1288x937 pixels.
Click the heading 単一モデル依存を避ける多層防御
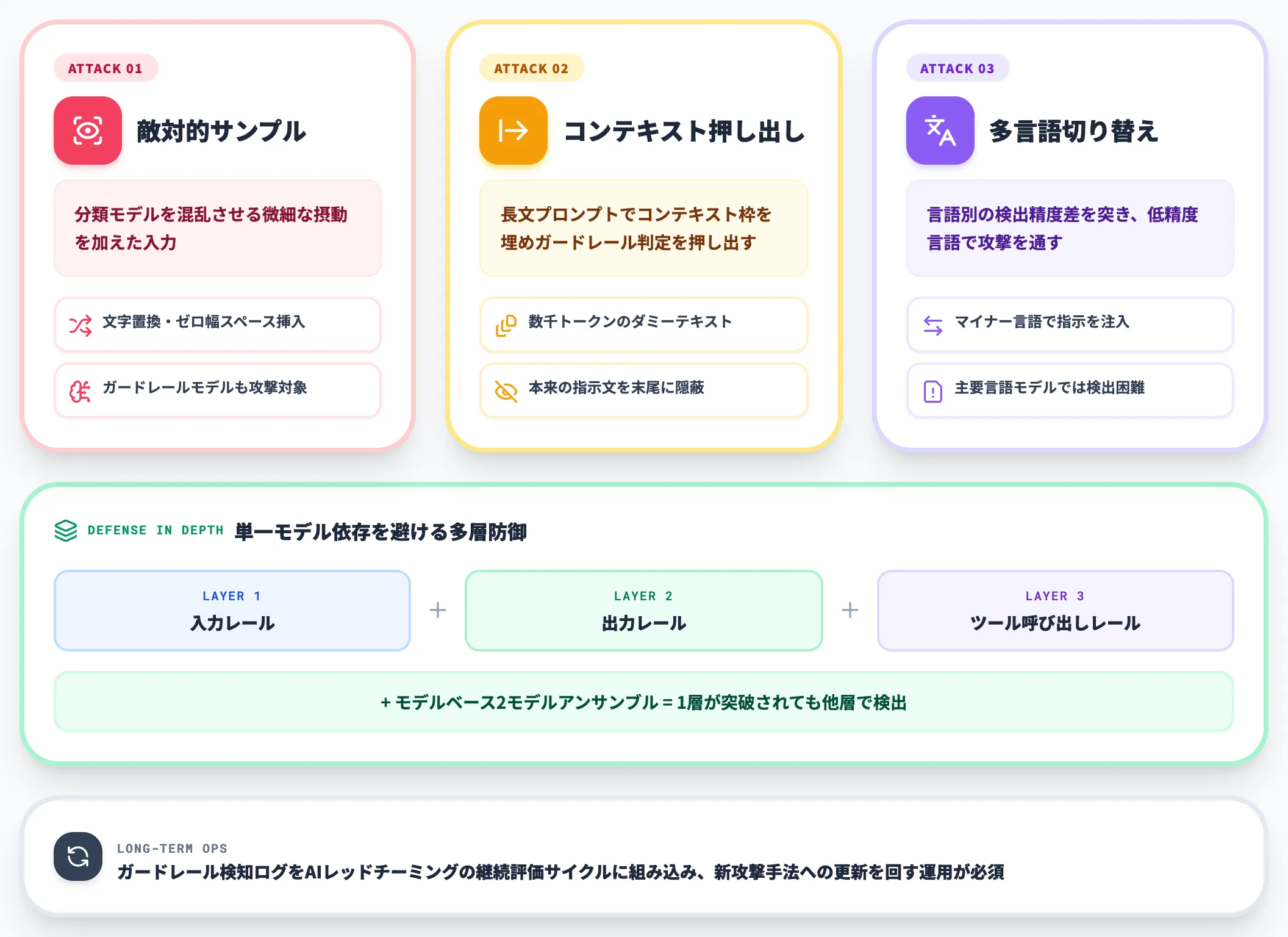pyautogui.click(x=381, y=532)
